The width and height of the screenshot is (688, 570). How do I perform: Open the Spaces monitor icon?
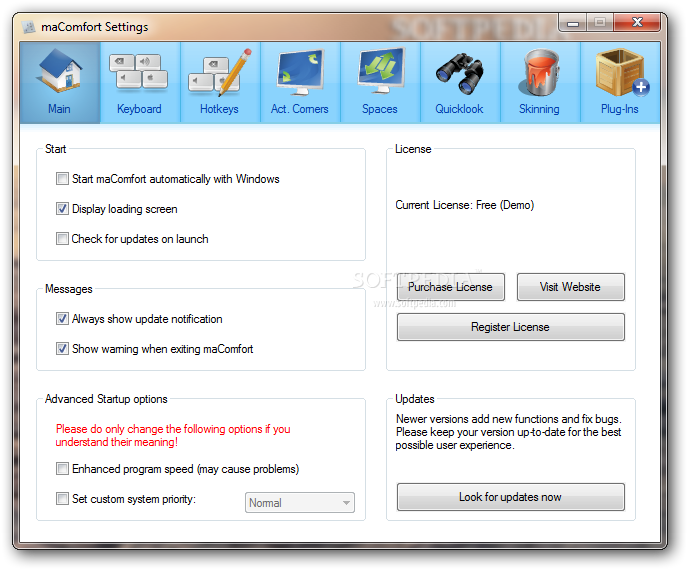(x=381, y=71)
